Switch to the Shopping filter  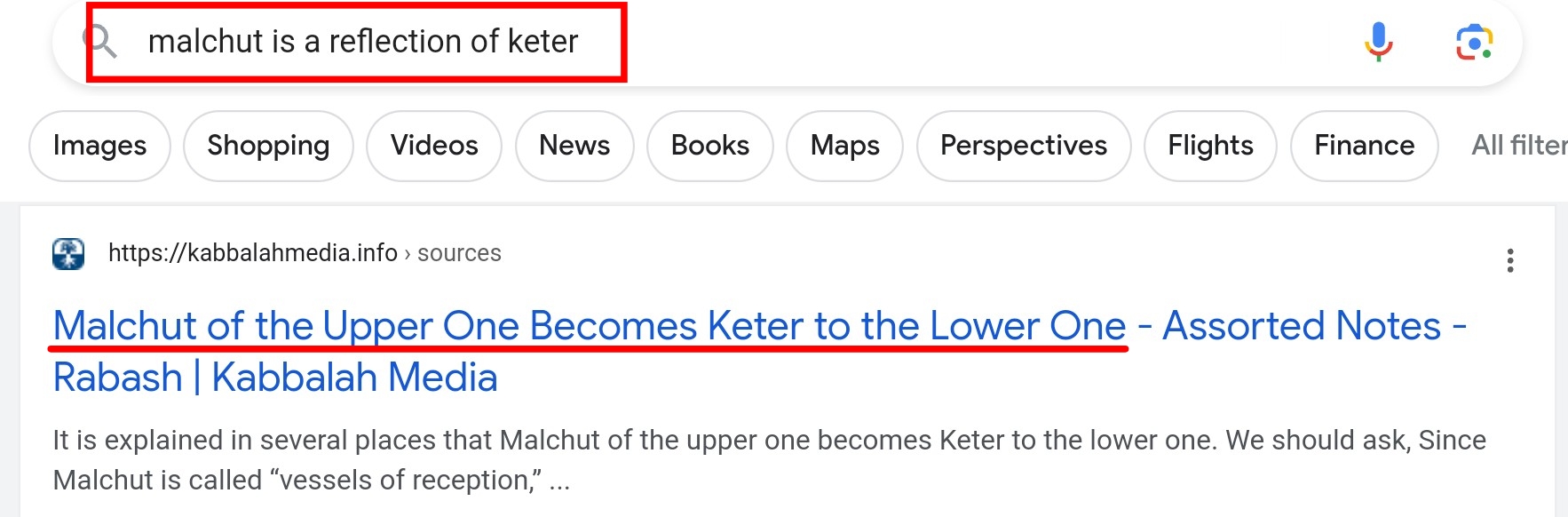coord(268,146)
